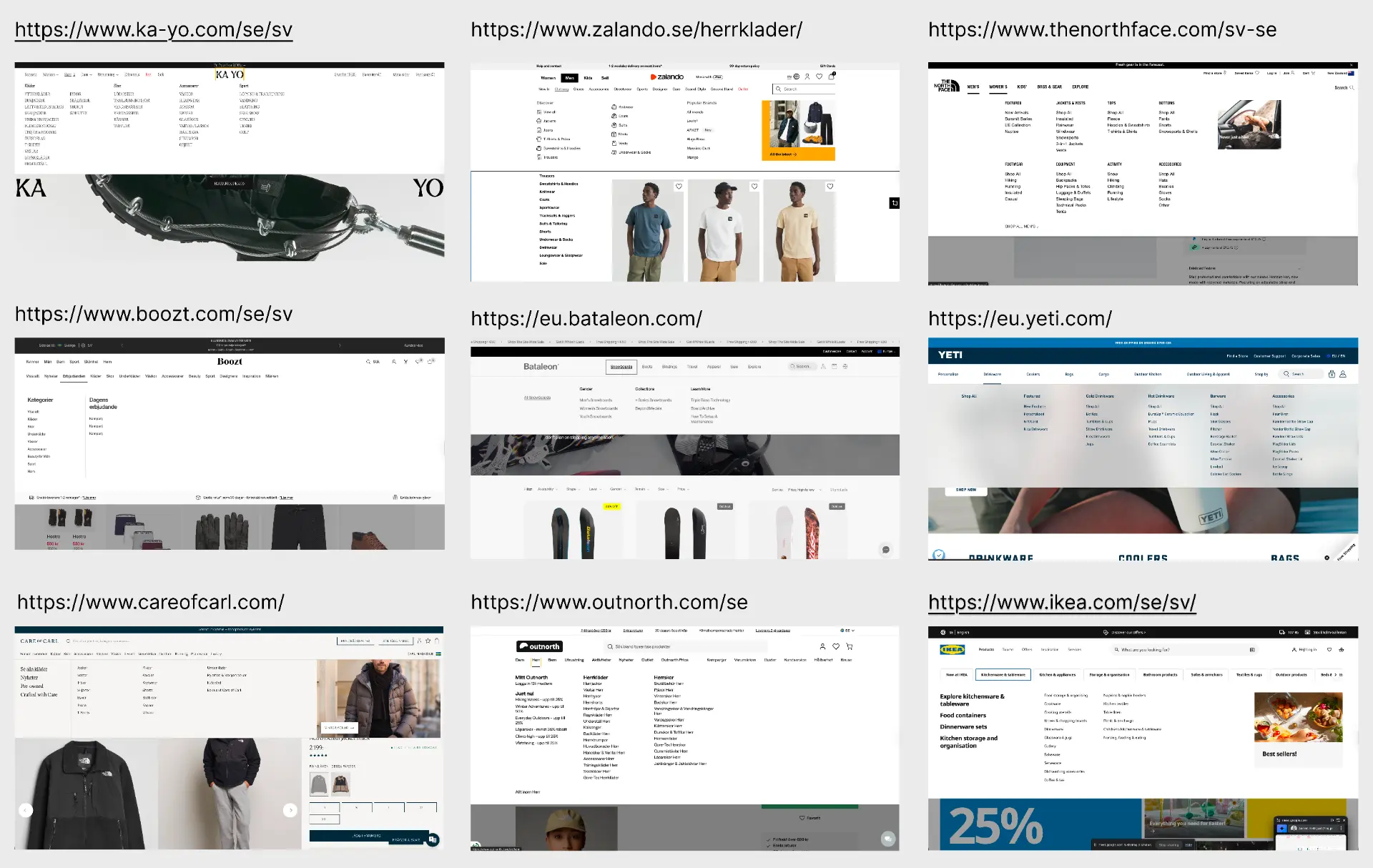This screenshot has height=868, width=1373.
Task: Click the black feedback button beside Zalando products
Action: point(895,203)
